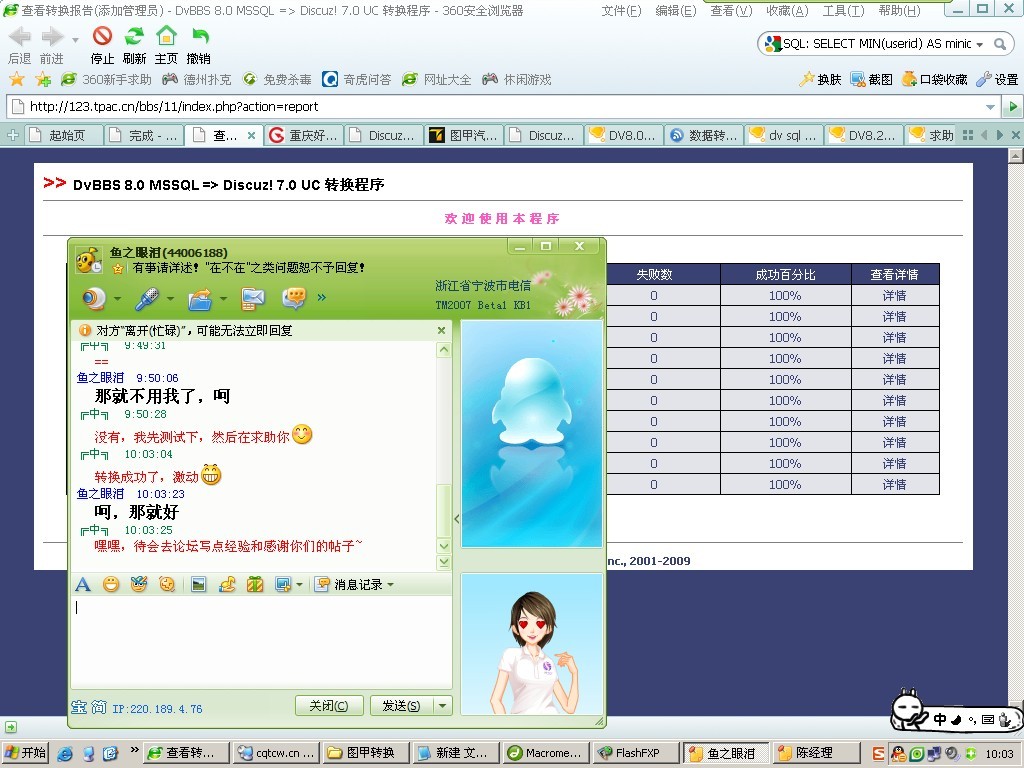Click the magnifier search icon in search box
Screen dimensions: 1024x768
[1000, 44]
